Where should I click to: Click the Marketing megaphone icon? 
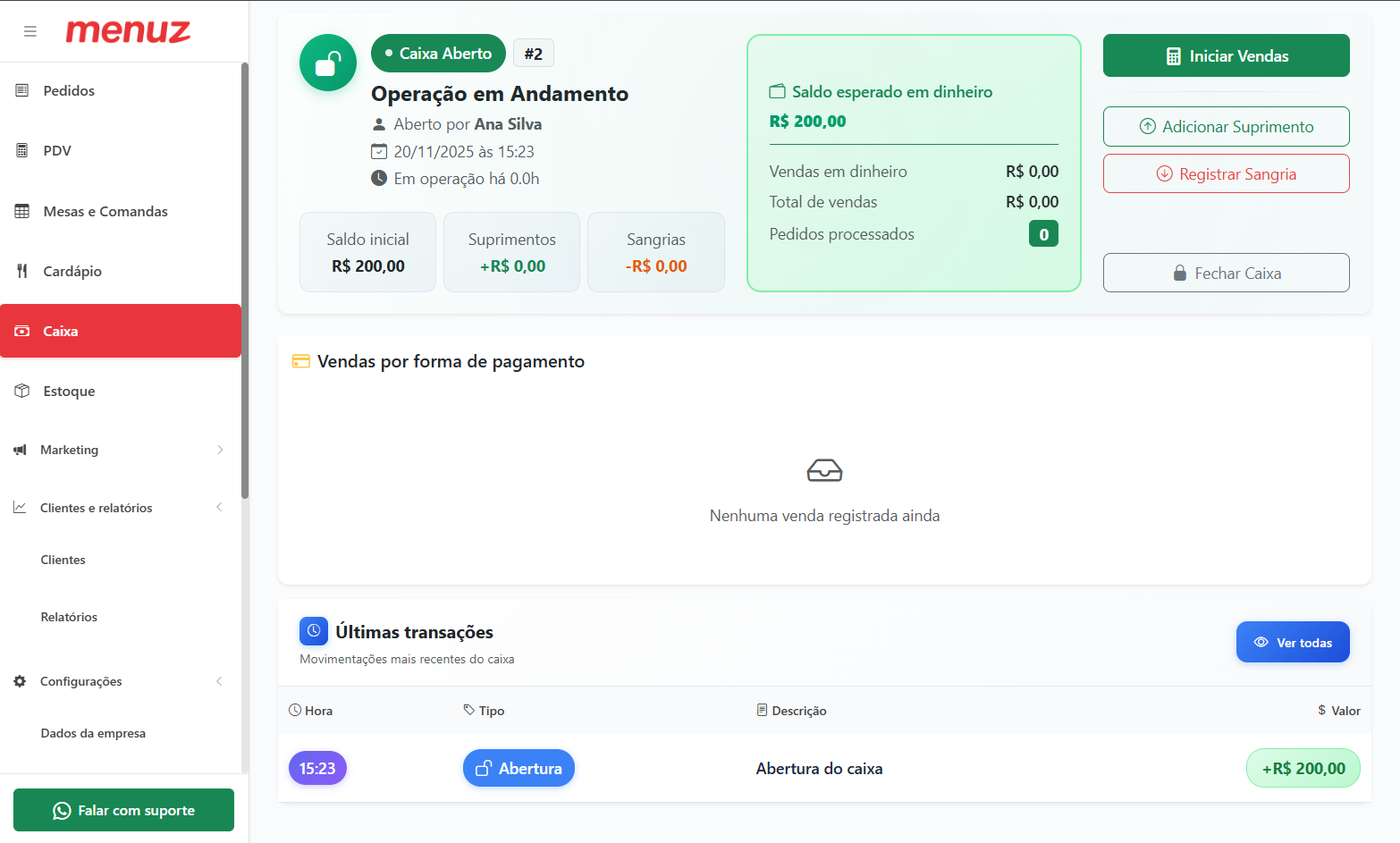tap(20, 450)
